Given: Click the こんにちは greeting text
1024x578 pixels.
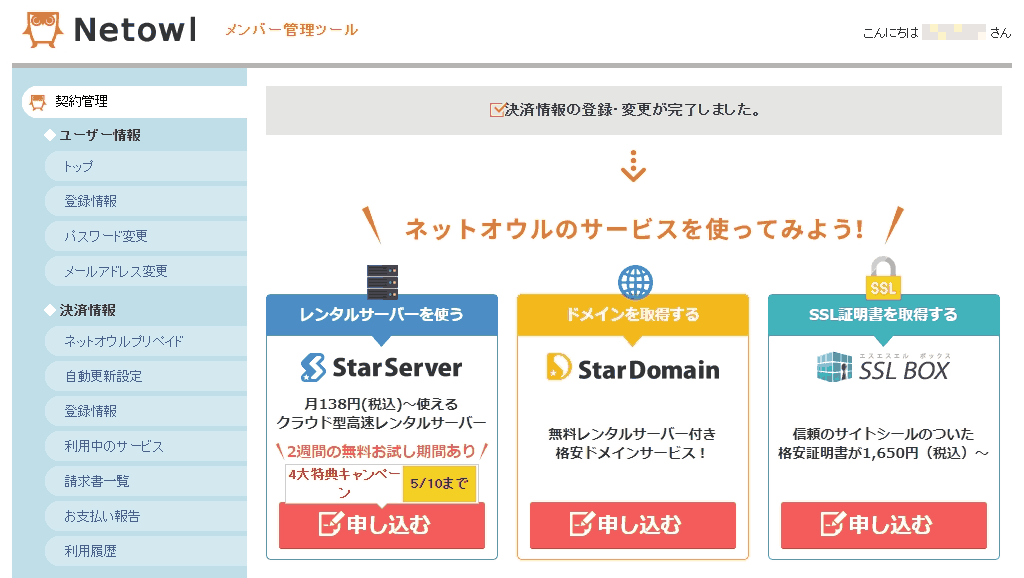Looking at the screenshot, I should [x=890, y=33].
